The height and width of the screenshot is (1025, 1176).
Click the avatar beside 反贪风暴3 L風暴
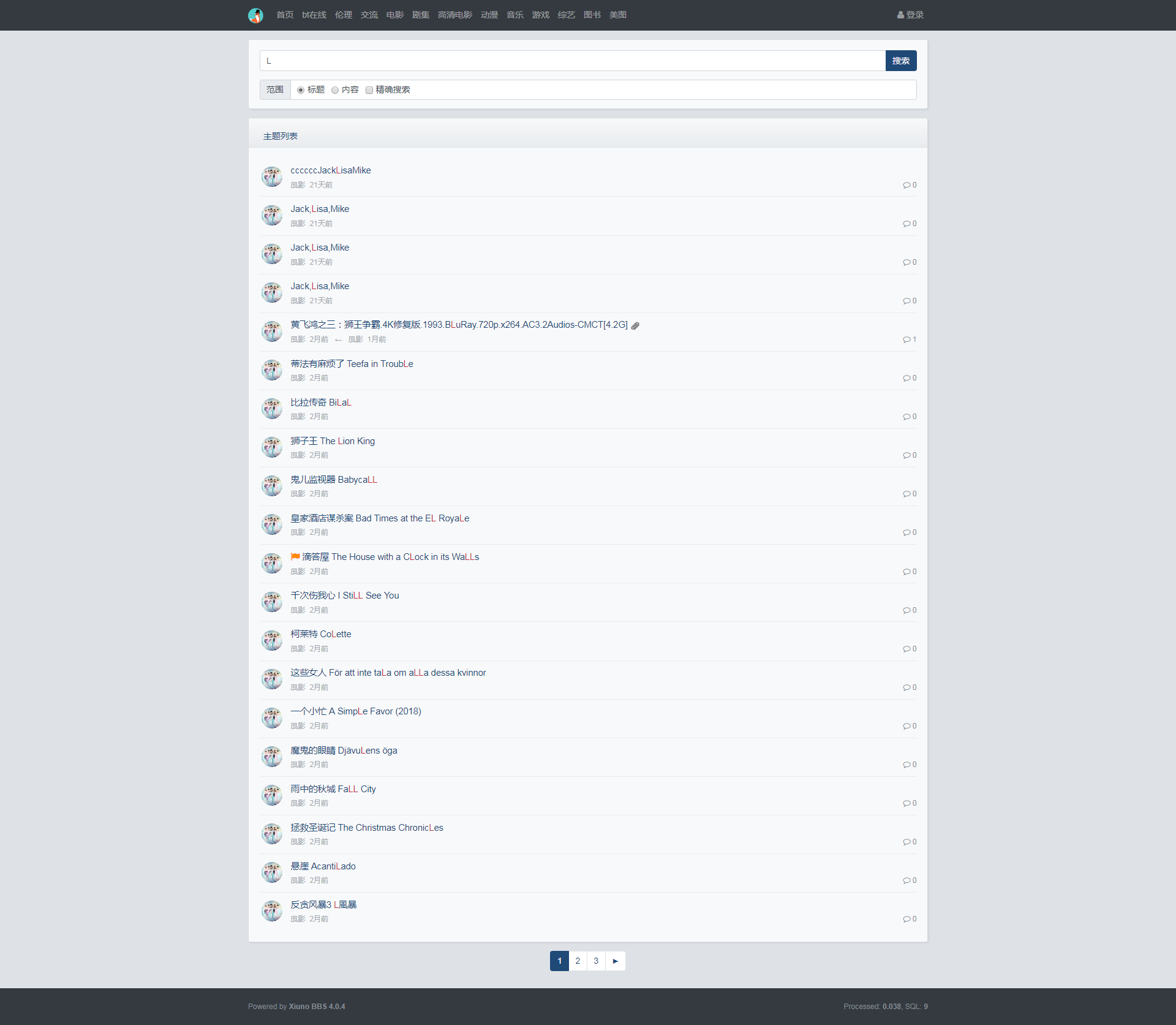272,911
